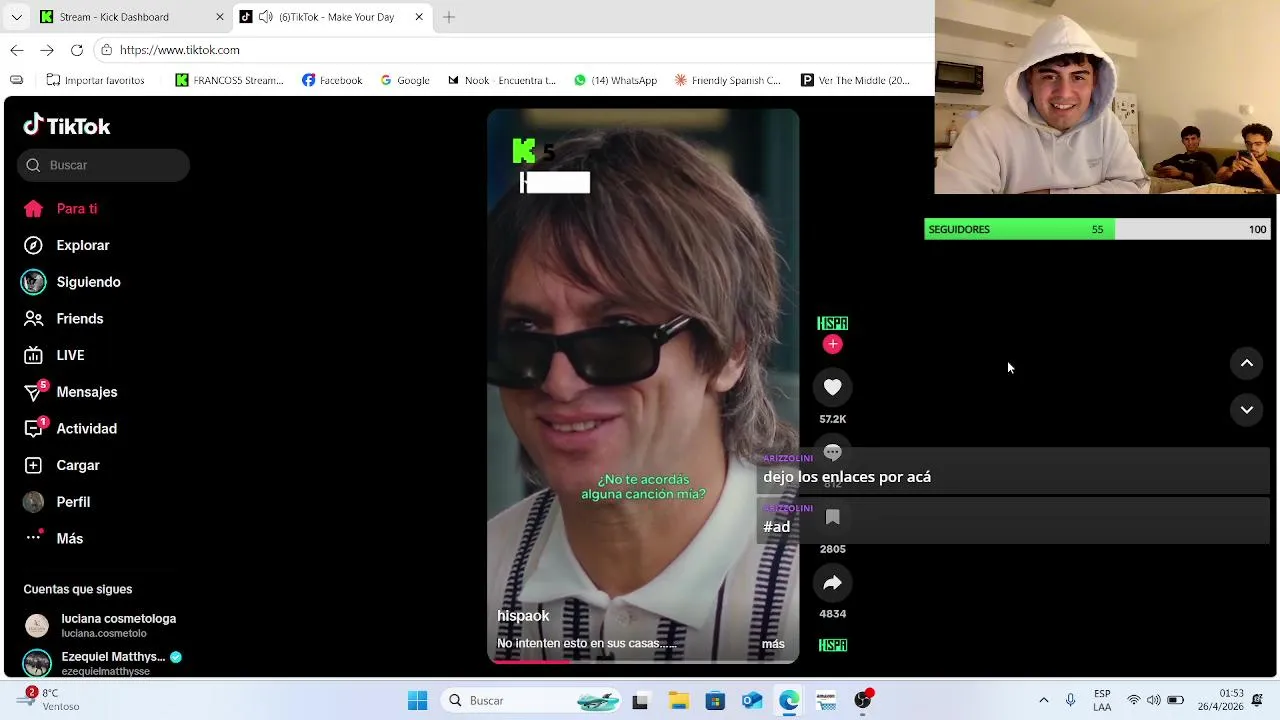Close the TikTok tab
This screenshot has width=1280, height=720.
point(419,17)
